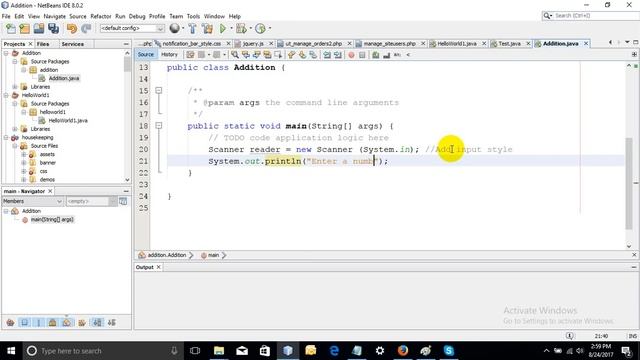Click the Windows Start button
The image size is (640, 360).
coord(11,351)
